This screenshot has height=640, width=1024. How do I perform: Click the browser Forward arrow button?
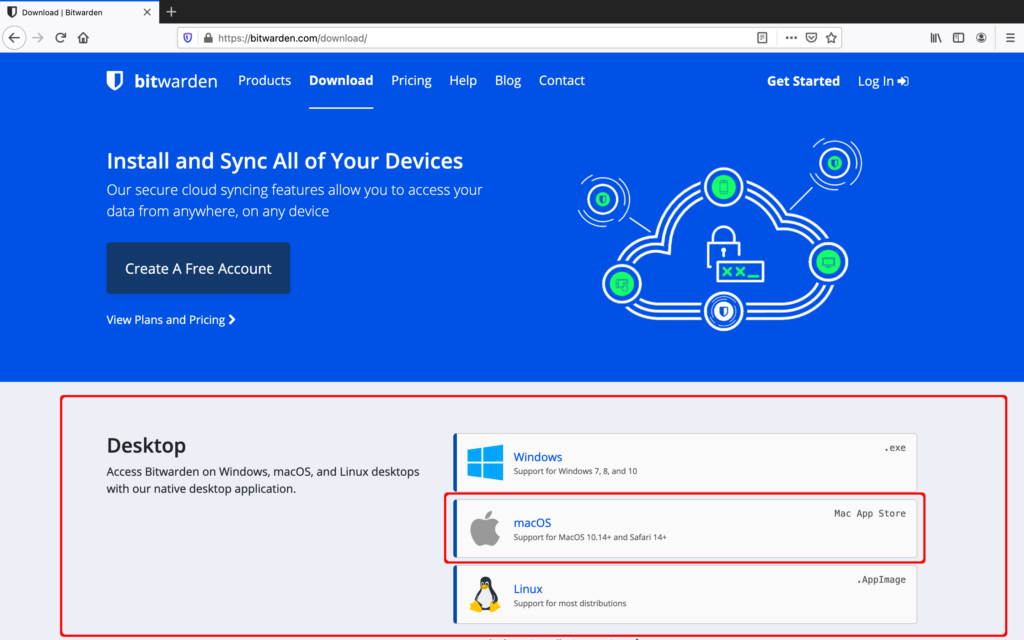[38, 38]
